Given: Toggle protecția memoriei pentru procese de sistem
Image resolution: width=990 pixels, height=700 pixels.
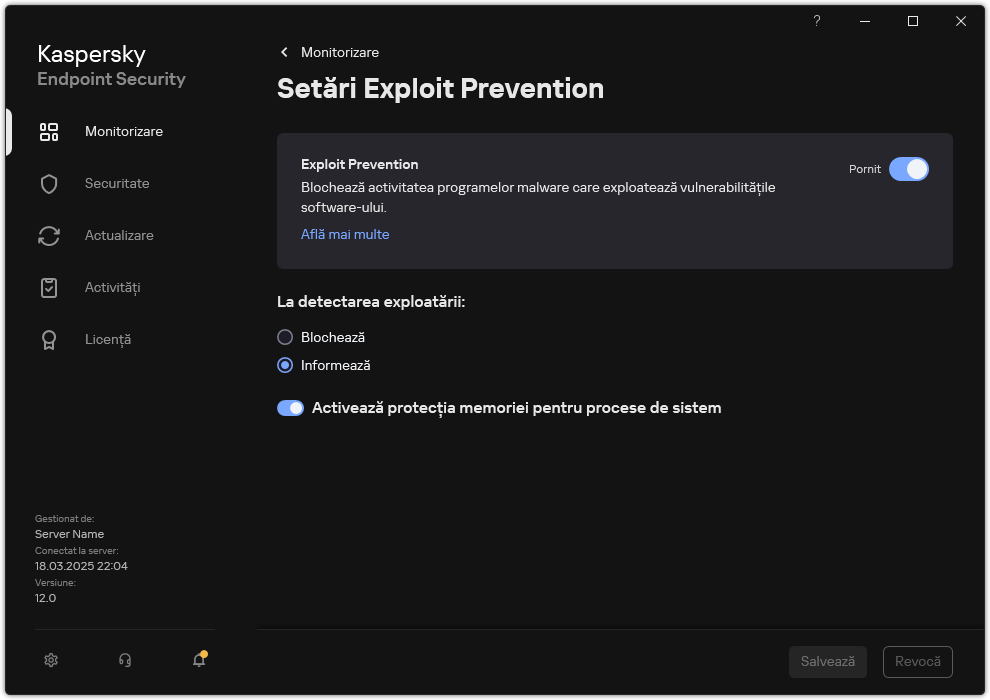Looking at the screenshot, I should pyautogui.click(x=290, y=407).
